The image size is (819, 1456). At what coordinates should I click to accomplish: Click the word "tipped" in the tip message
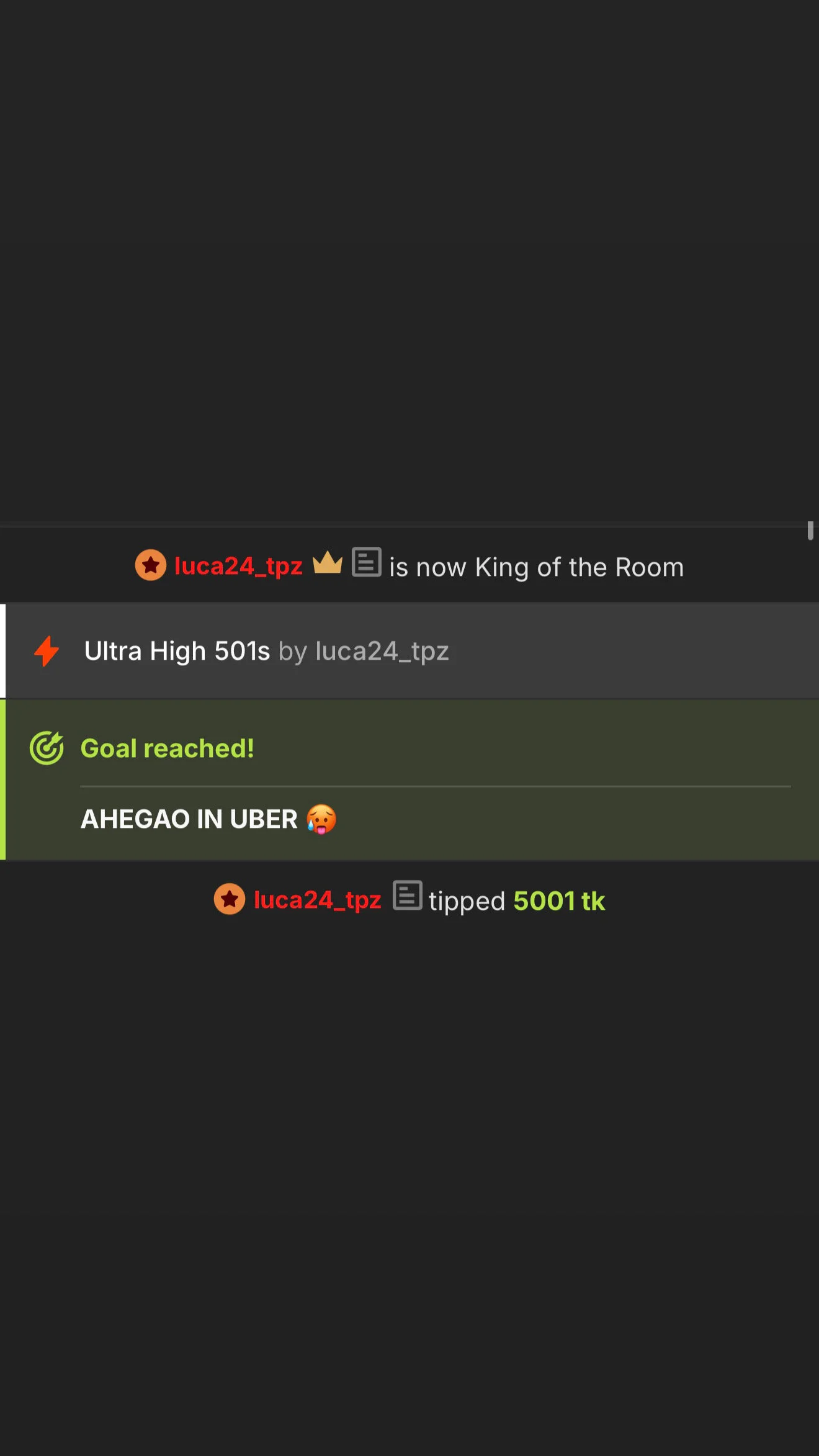467,901
